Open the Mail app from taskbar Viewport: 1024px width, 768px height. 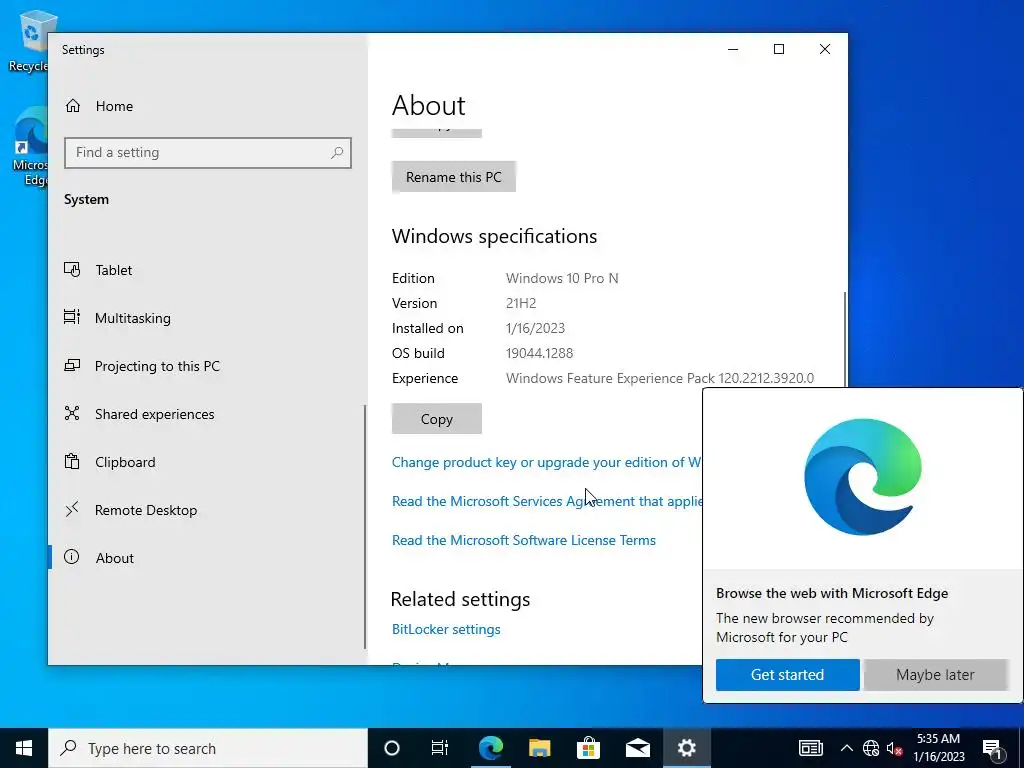tap(637, 748)
